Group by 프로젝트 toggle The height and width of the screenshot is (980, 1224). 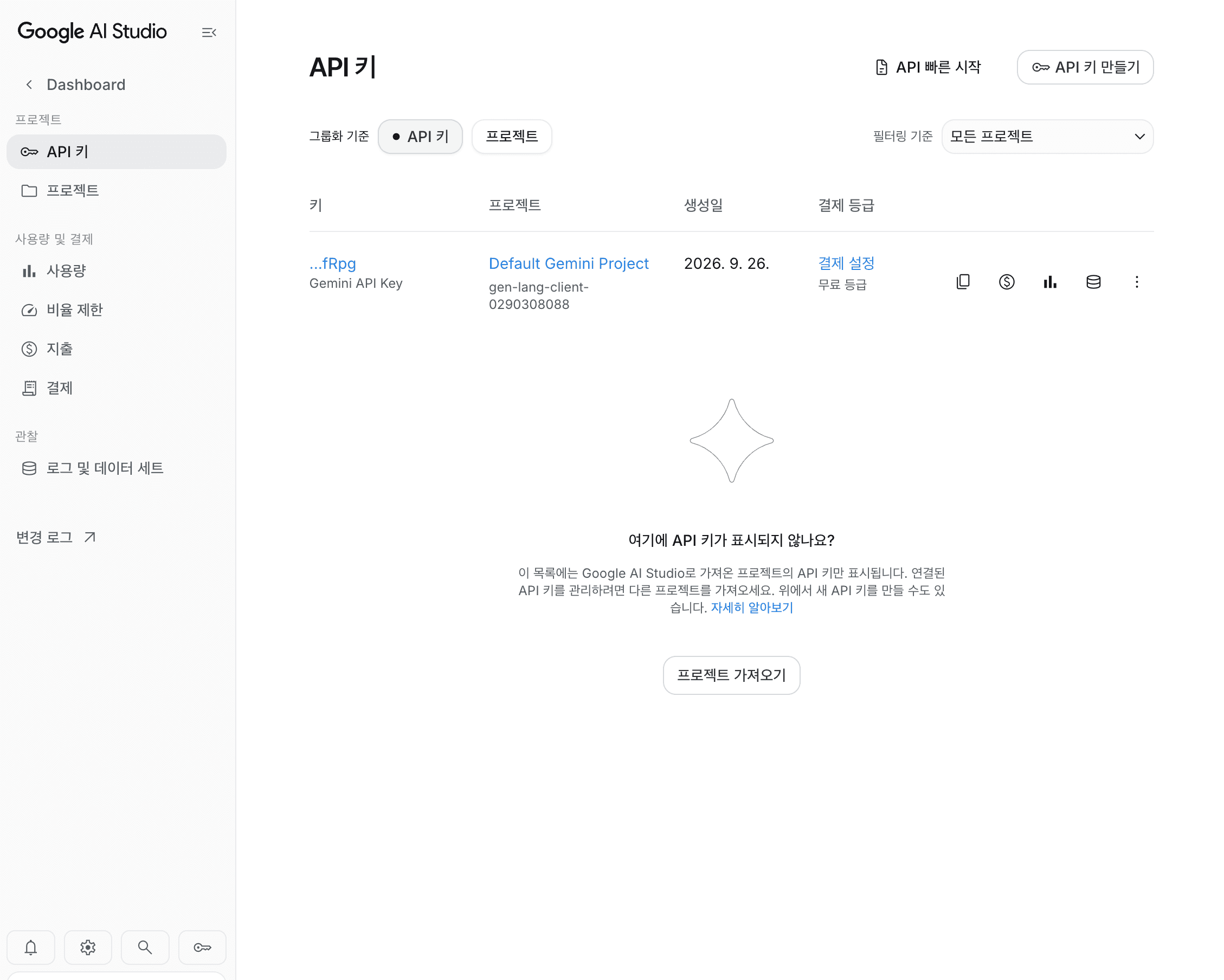tap(512, 136)
